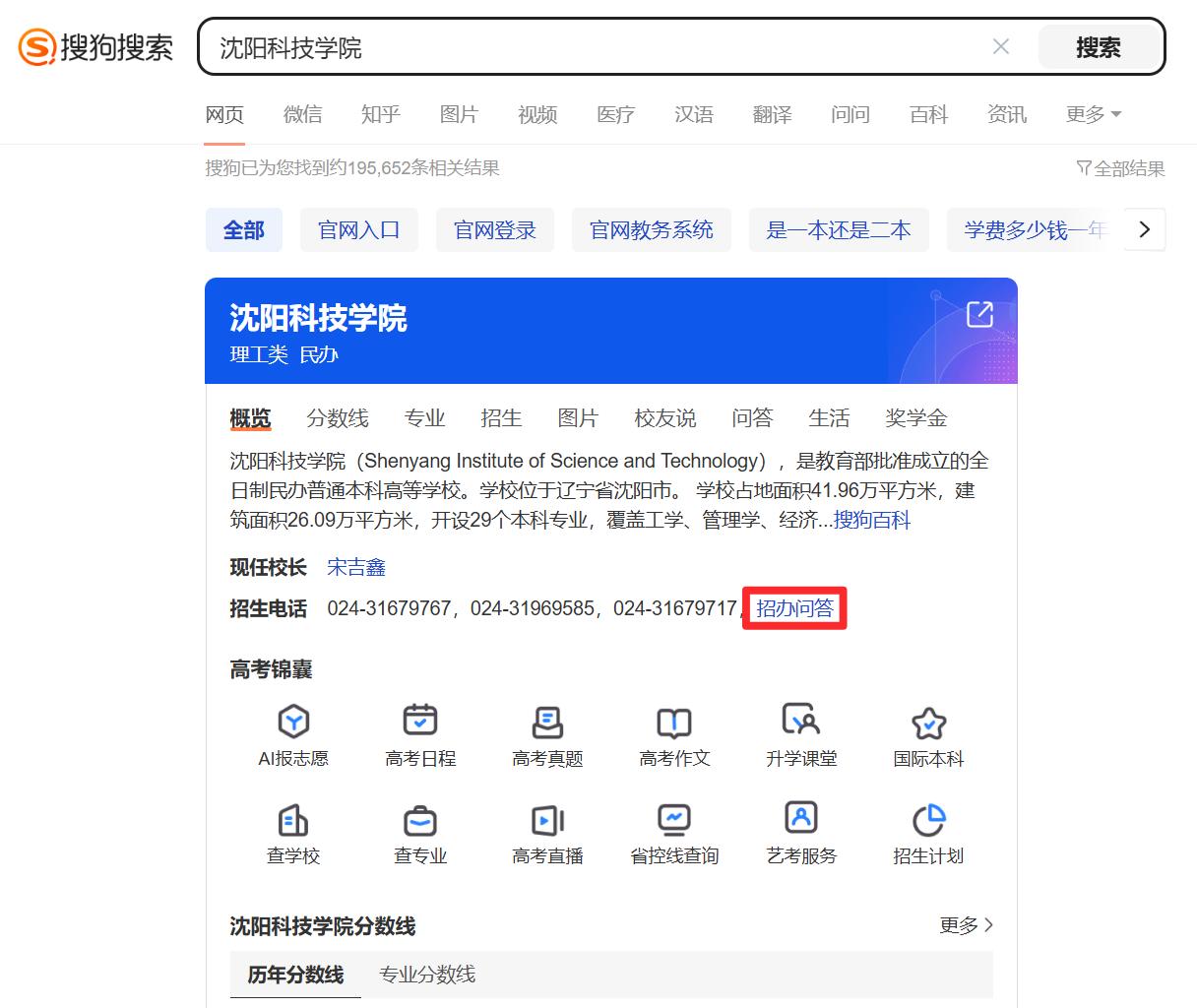Select the 分数线 tab in the school card

click(338, 418)
